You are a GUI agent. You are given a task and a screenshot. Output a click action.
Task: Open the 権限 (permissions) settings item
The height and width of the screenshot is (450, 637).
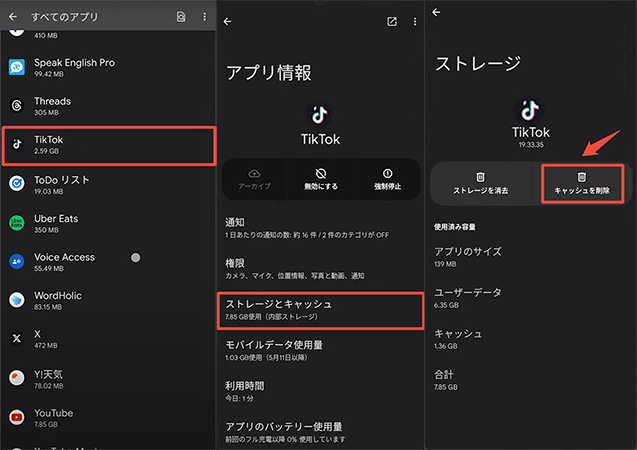(x=318, y=268)
